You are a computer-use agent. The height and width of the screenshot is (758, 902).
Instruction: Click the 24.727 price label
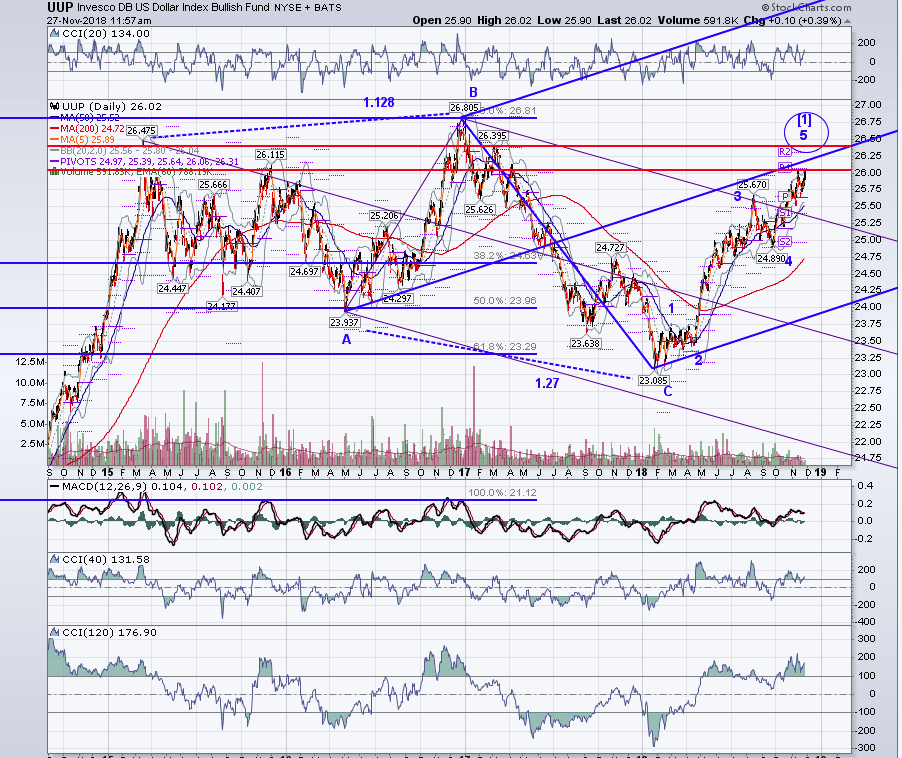[610, 247]
